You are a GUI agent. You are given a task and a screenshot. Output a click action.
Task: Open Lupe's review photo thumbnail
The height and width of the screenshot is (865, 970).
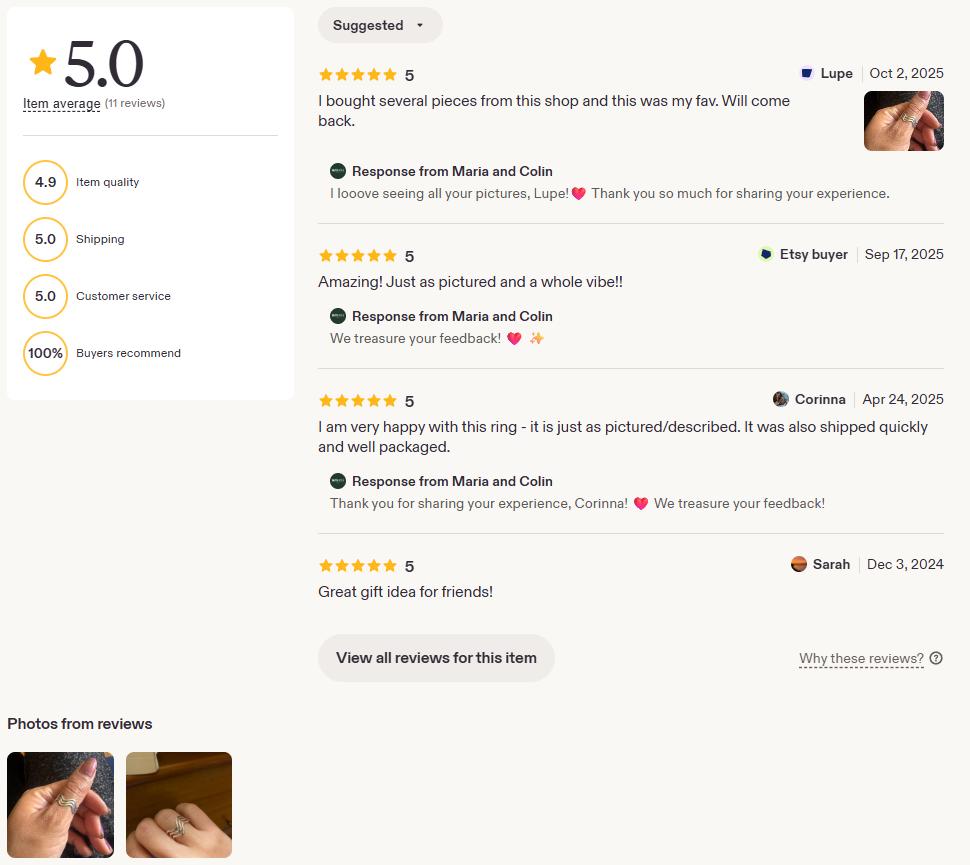[903, 121]
